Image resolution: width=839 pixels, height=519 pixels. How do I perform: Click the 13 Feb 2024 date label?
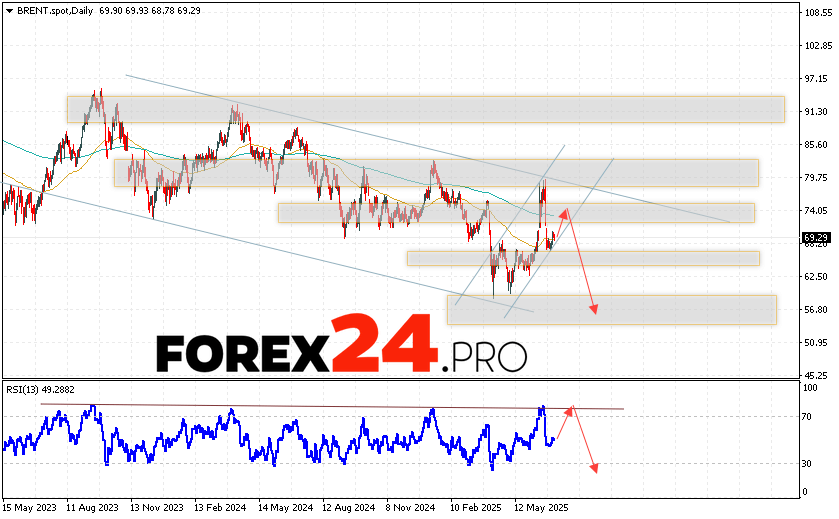222,508
